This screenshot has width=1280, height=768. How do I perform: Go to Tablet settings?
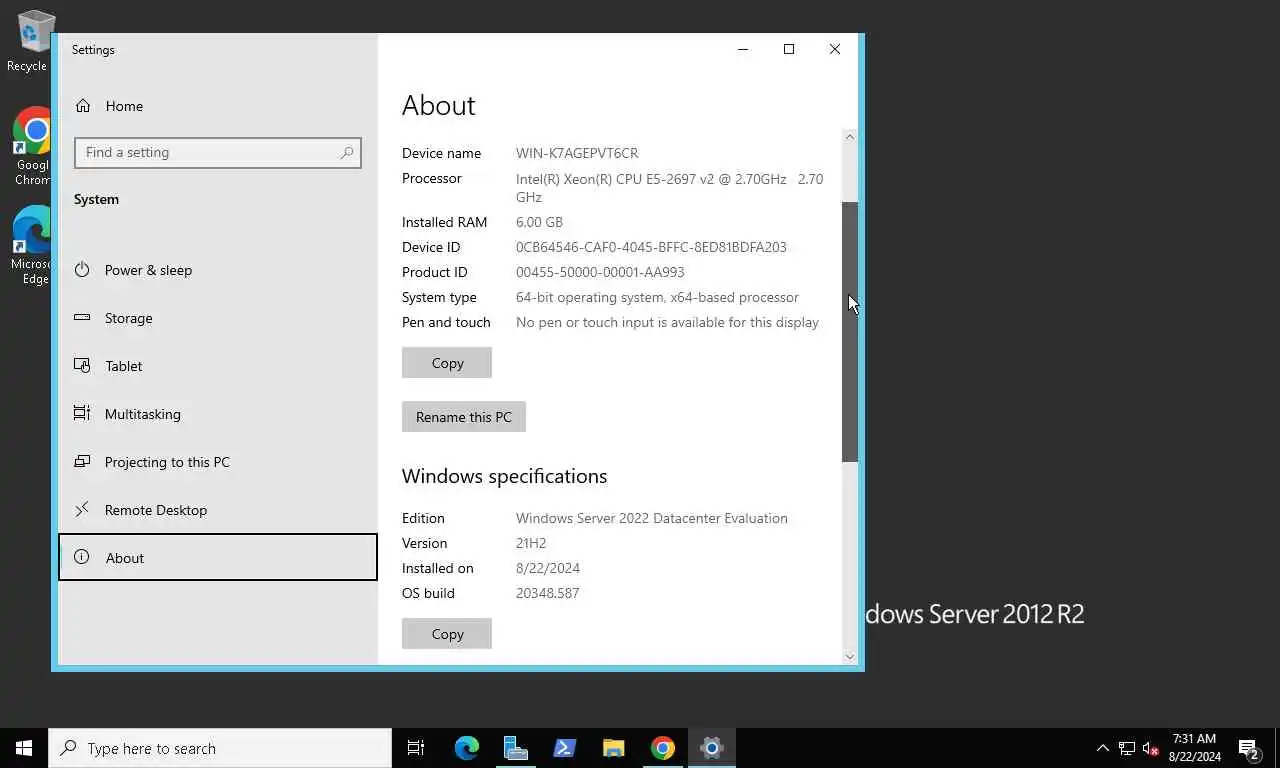click(x=218, y=366)
